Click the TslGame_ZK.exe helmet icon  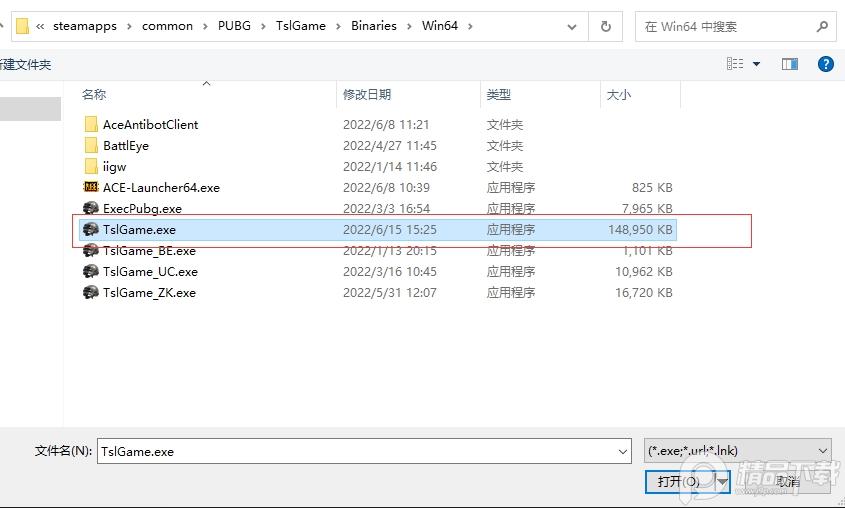click(91, 292)
